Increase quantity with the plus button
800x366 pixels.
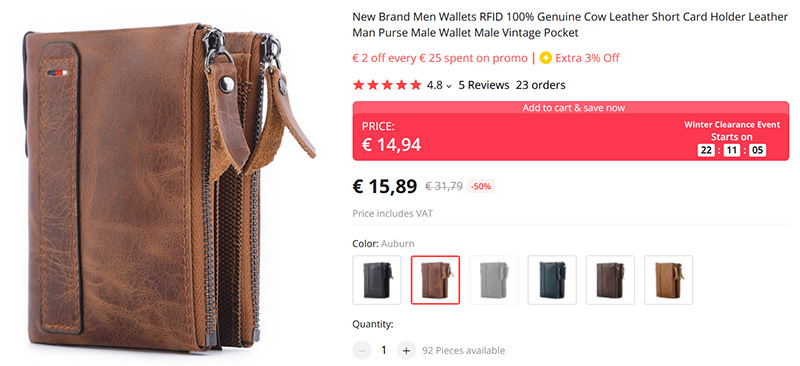coord(406,350)
